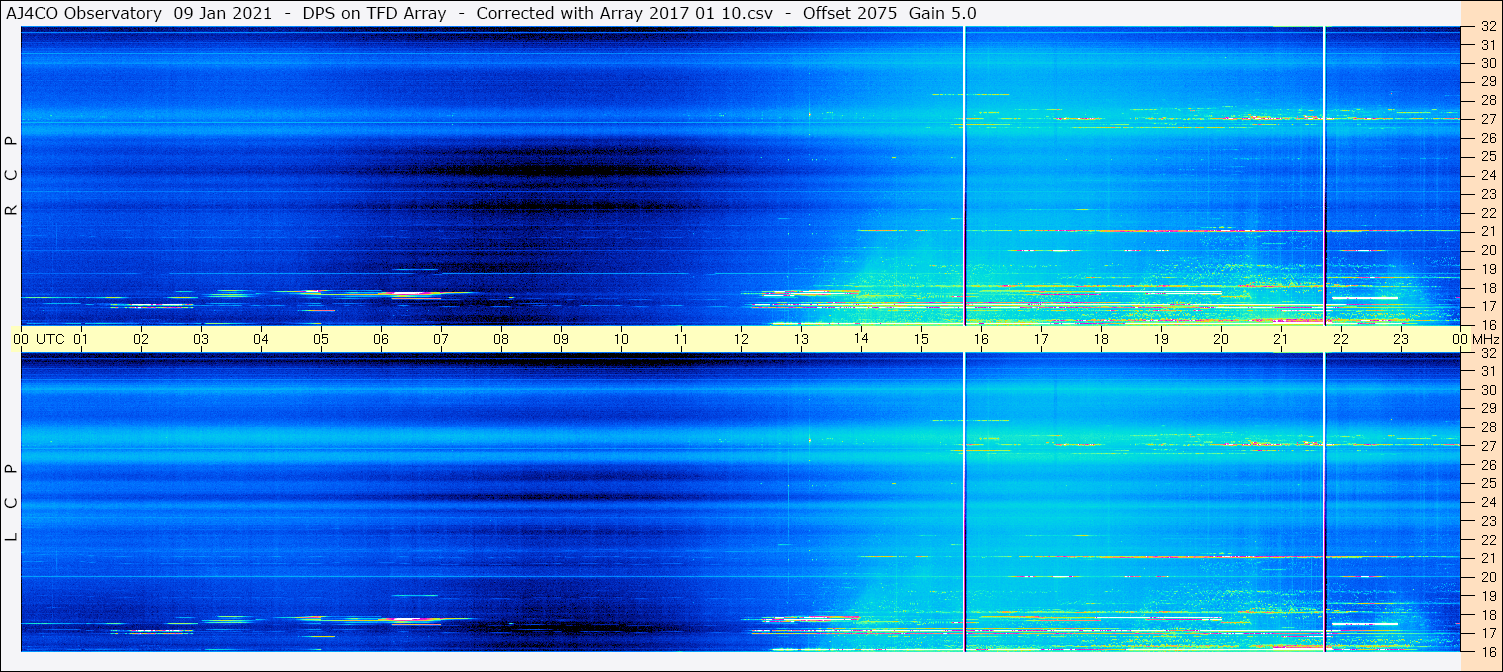Viewport: 1503px width, 672px height.
Task: Click the 20 MHz label in LCP panel
Action: pyautogui.click(x=1488, y=577)
